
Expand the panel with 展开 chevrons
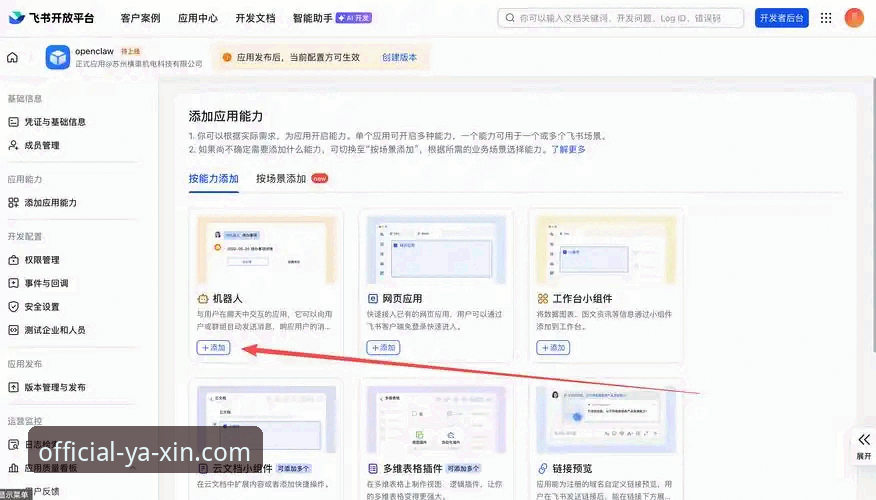pos(864,446)
